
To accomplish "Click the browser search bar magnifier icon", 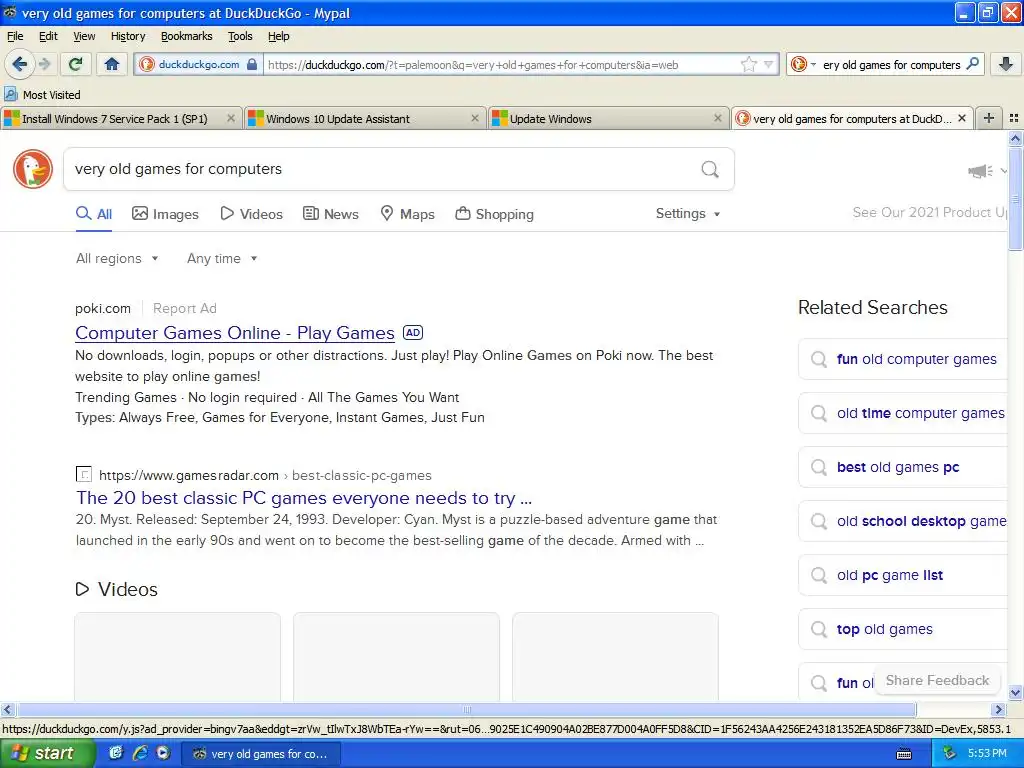I will (972, 64).
